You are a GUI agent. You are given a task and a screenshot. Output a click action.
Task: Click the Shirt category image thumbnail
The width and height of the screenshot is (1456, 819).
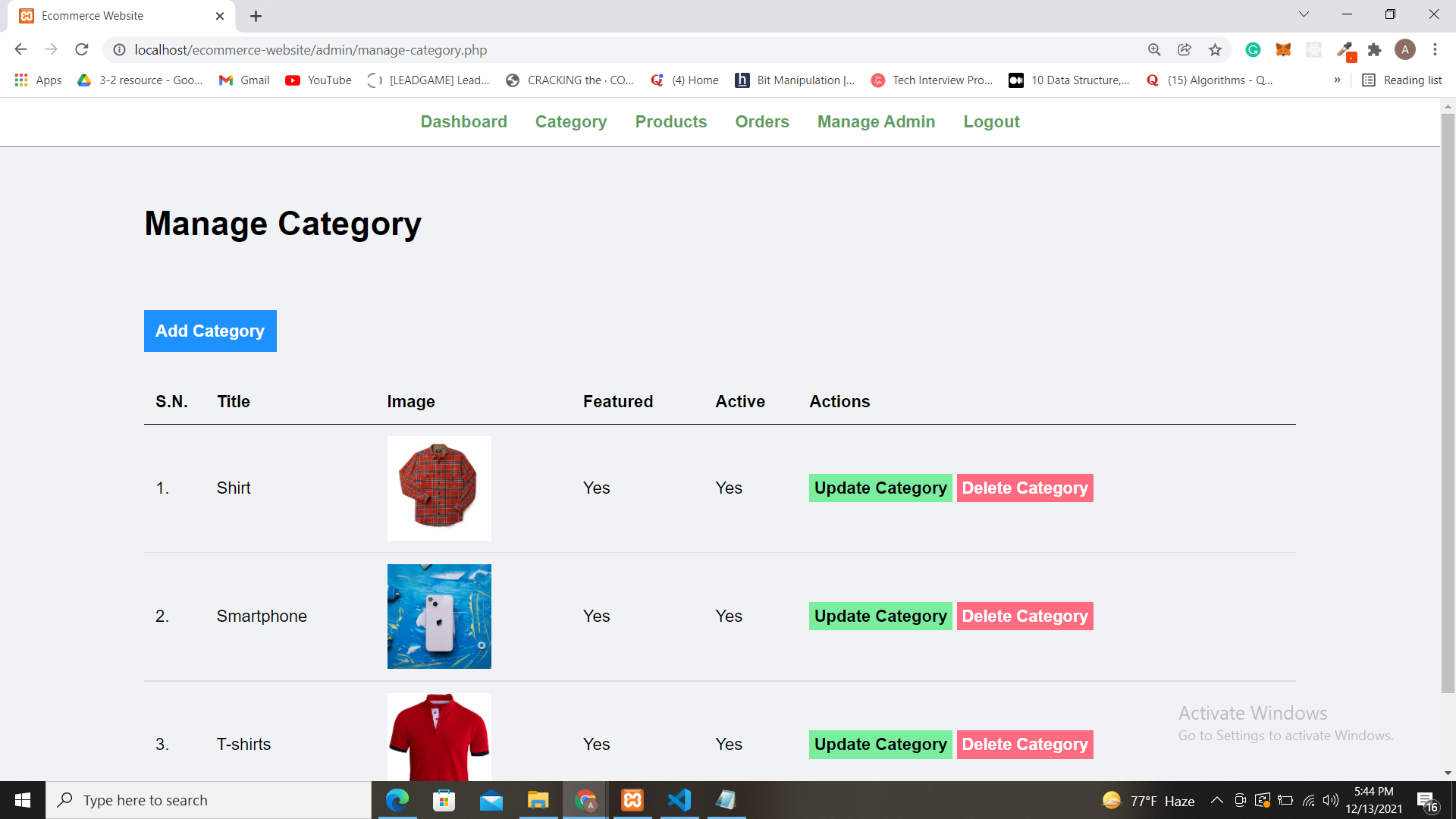pyautogui.click(x=439, y=488)
